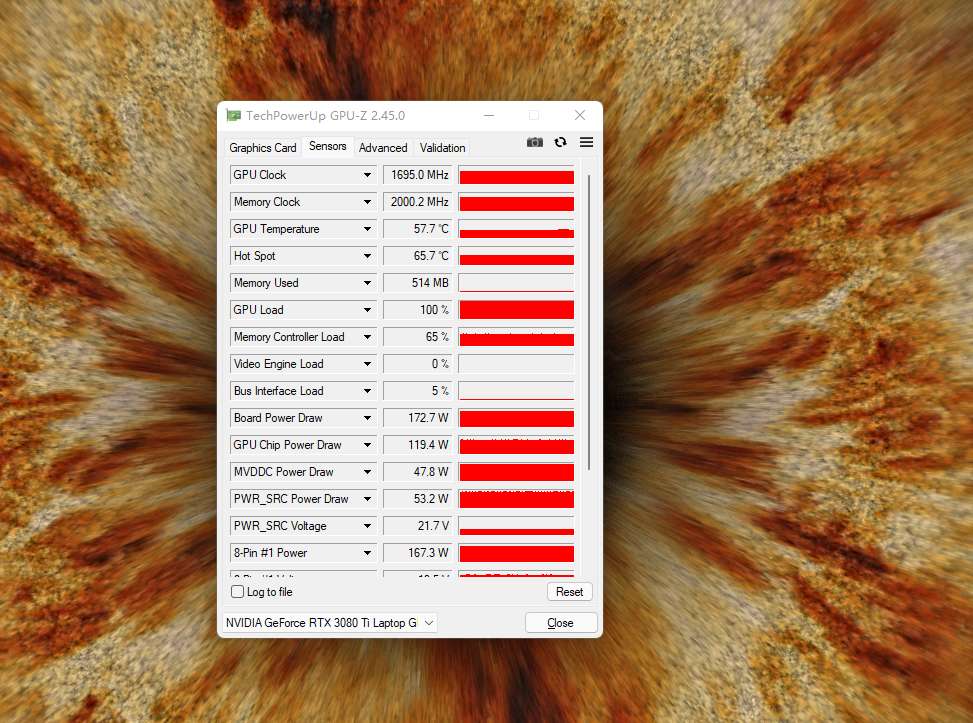
Task: Click the PWR_SRC Voltage graph
Action: click(x=516, y=526)
